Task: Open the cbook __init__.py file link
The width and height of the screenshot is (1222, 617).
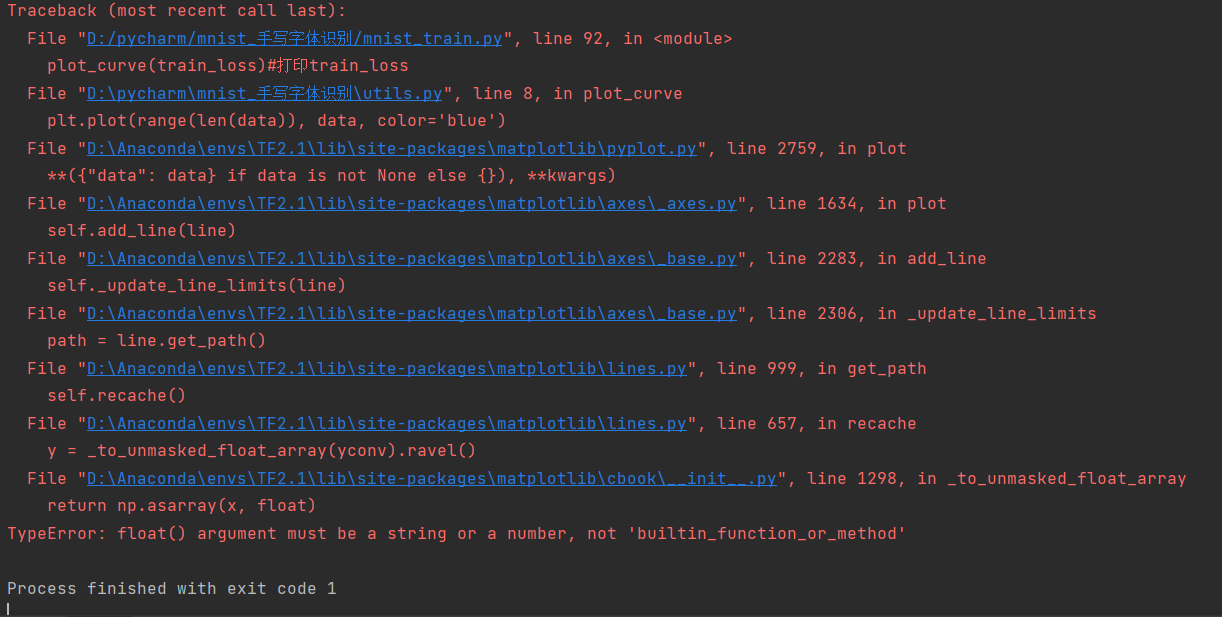Action: [431, 479]
